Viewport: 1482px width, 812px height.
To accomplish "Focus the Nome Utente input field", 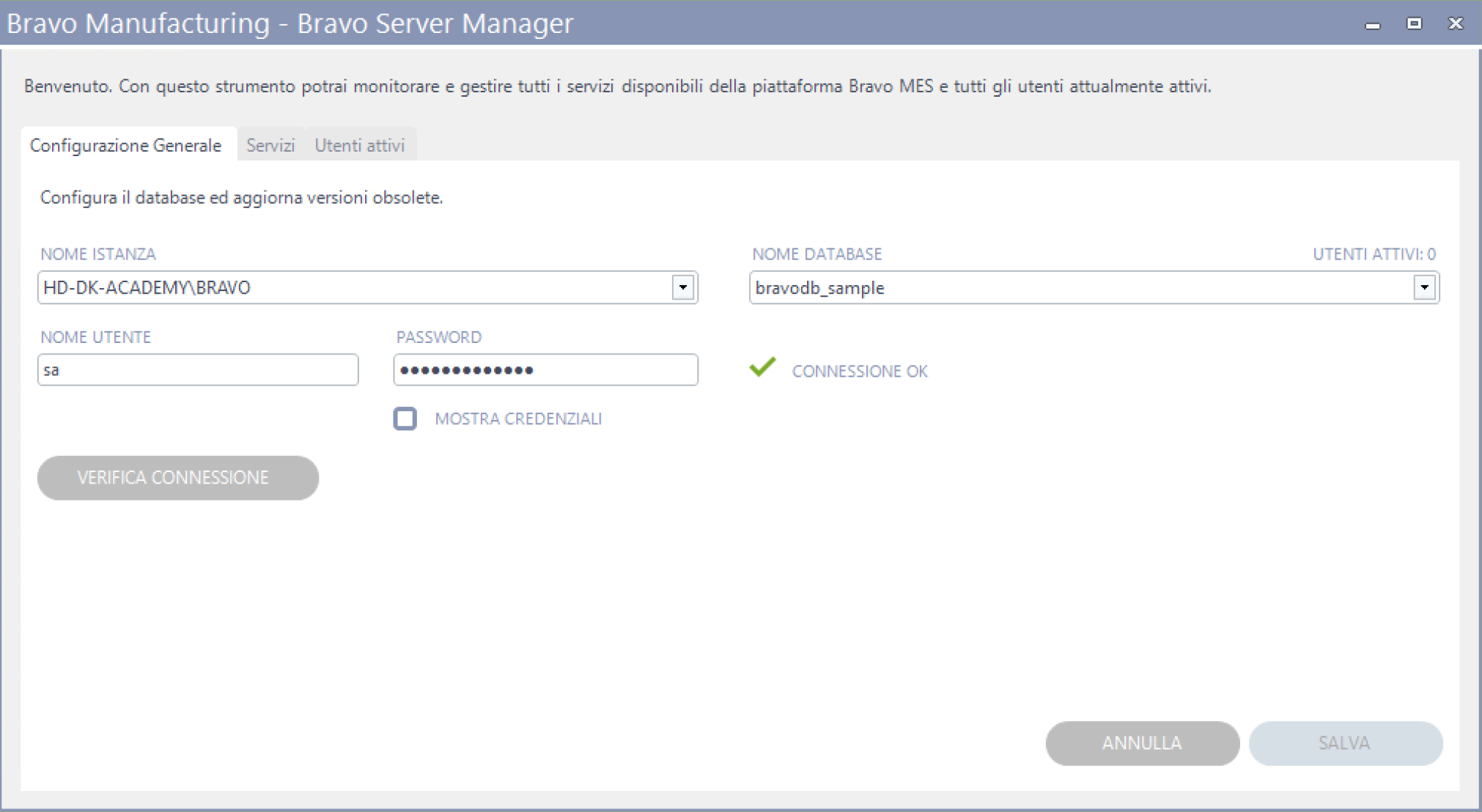I will click(198, 370).
